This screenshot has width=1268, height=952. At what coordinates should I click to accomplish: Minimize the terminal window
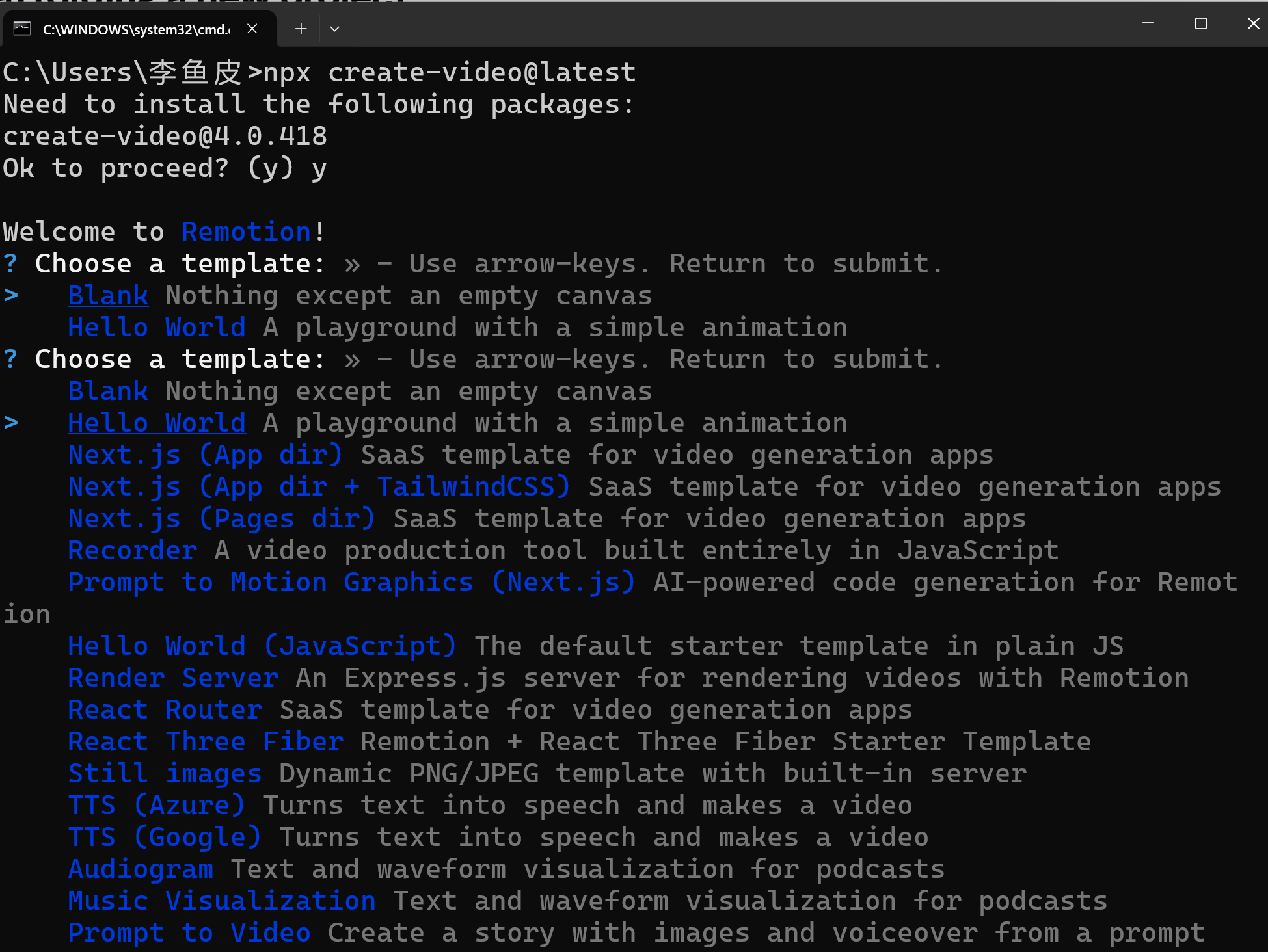[x=1148, y=23]
